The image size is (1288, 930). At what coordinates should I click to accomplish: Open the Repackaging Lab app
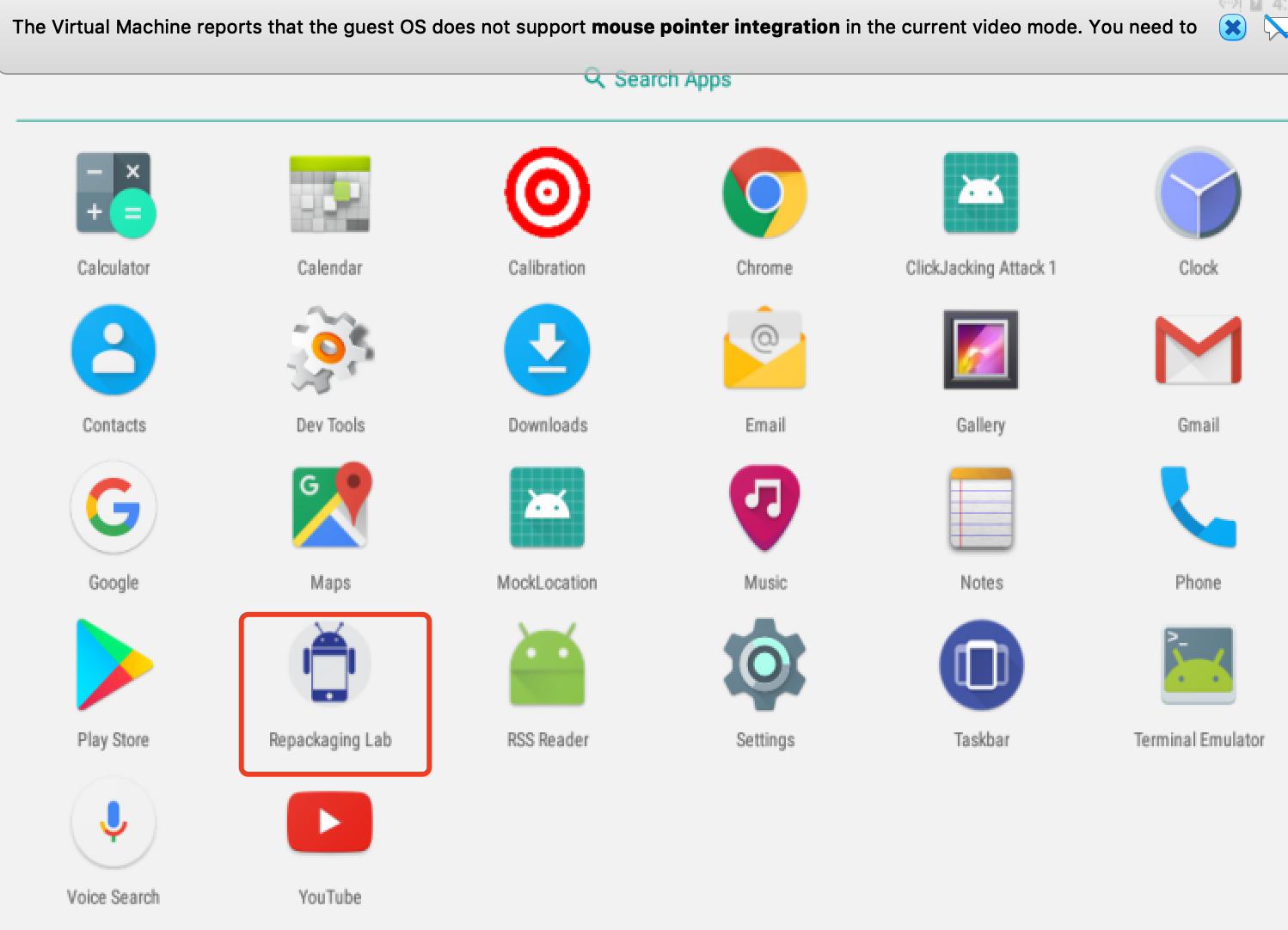click(x=330, y=663)
